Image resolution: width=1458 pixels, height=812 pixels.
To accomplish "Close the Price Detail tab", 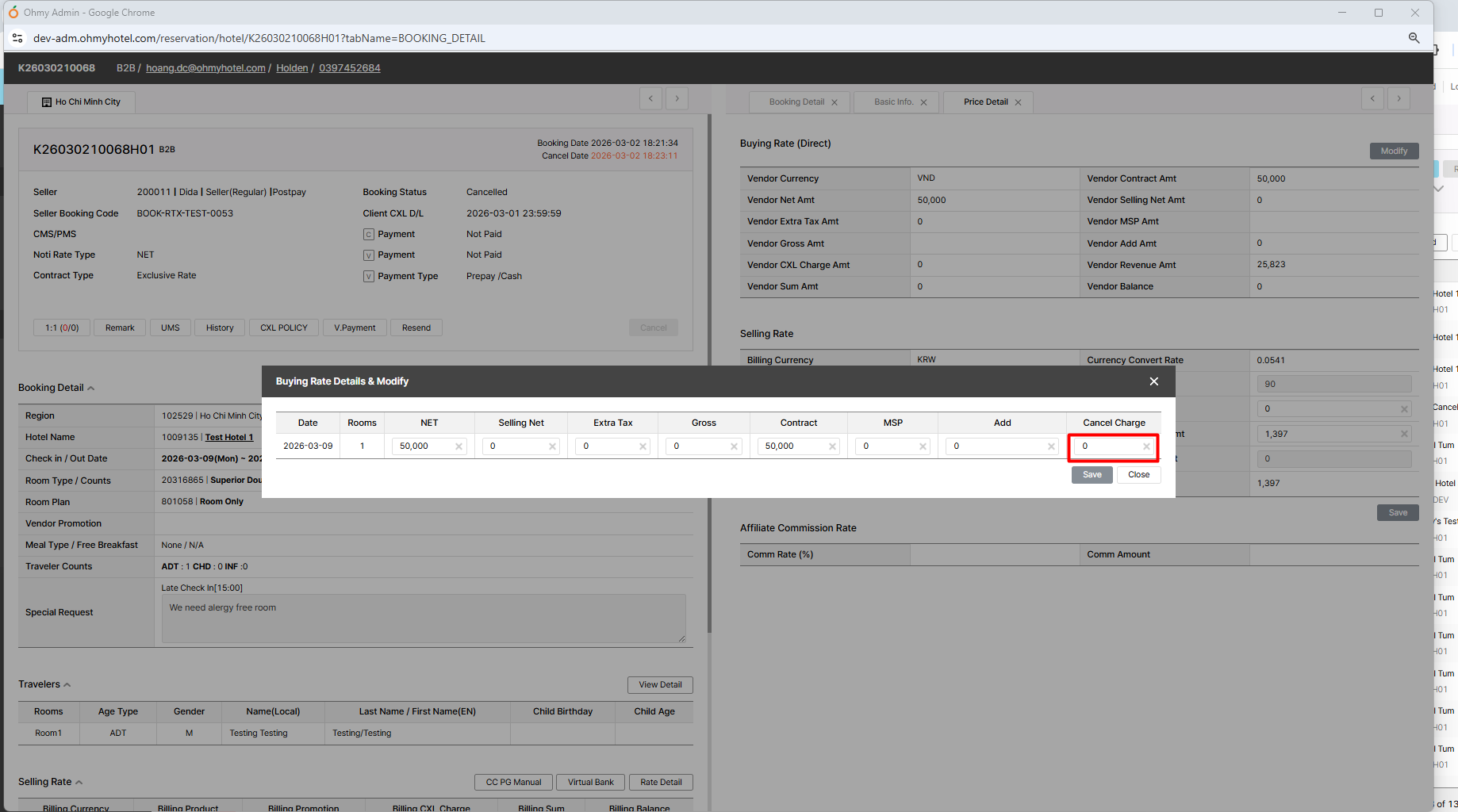I will point(1018,102).
